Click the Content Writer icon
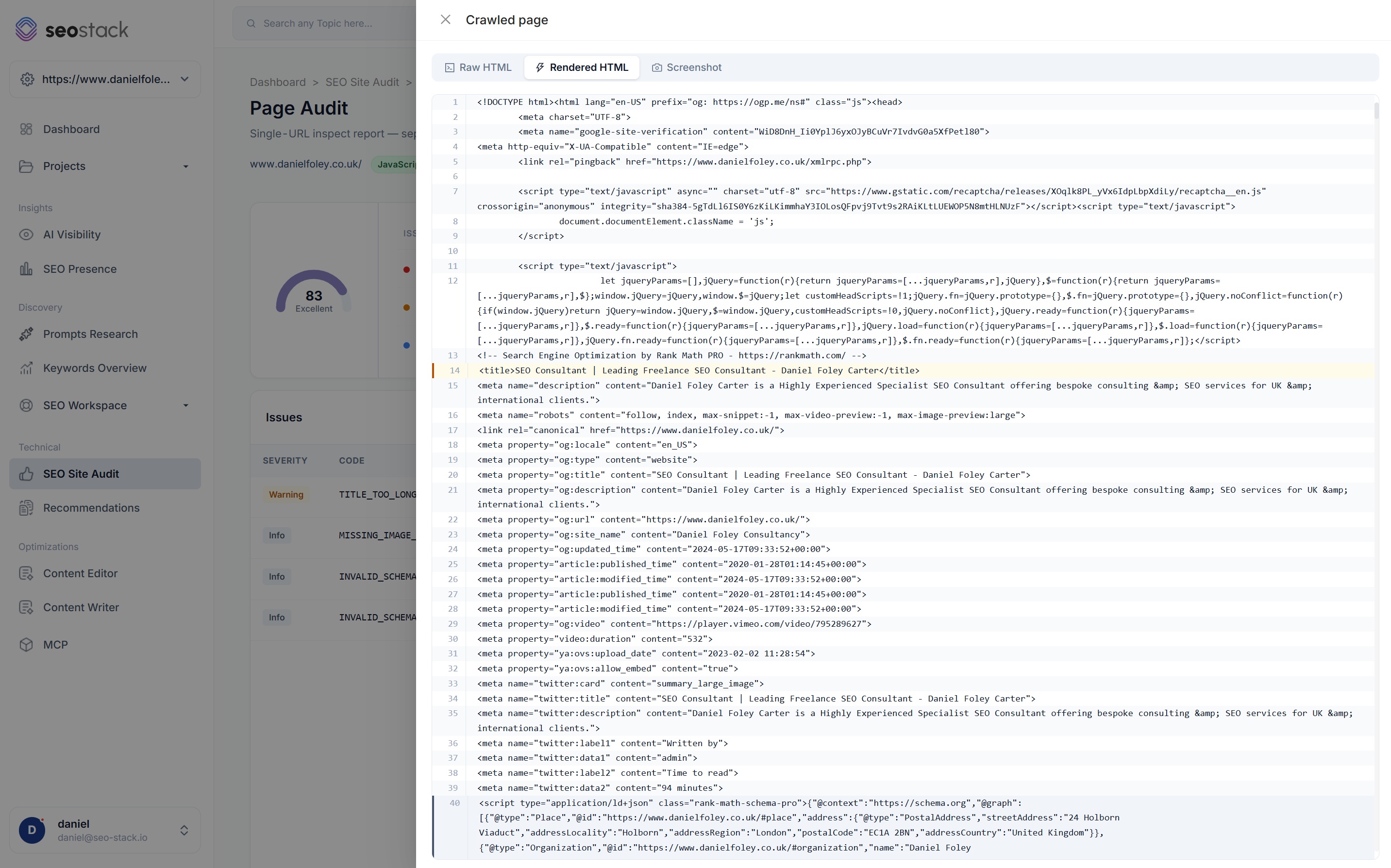The image size is (1391, 868). (x=26, y=607)
